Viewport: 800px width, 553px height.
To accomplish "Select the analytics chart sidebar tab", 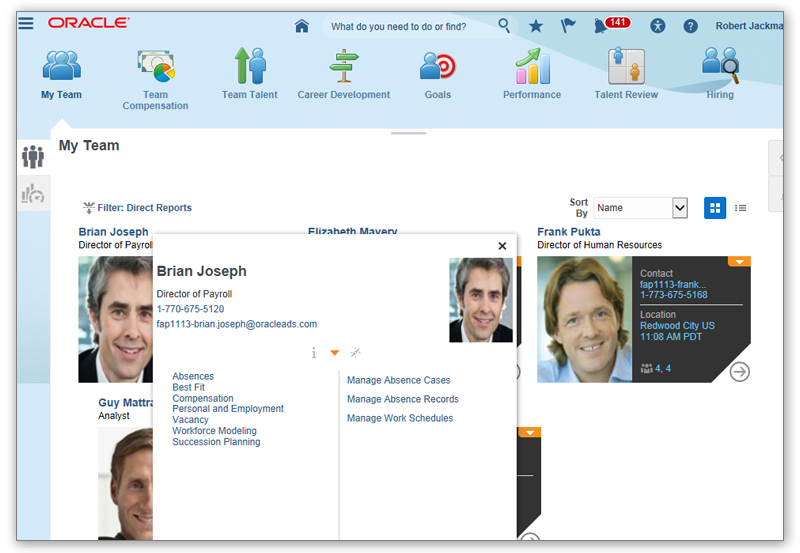I will 33,193.
